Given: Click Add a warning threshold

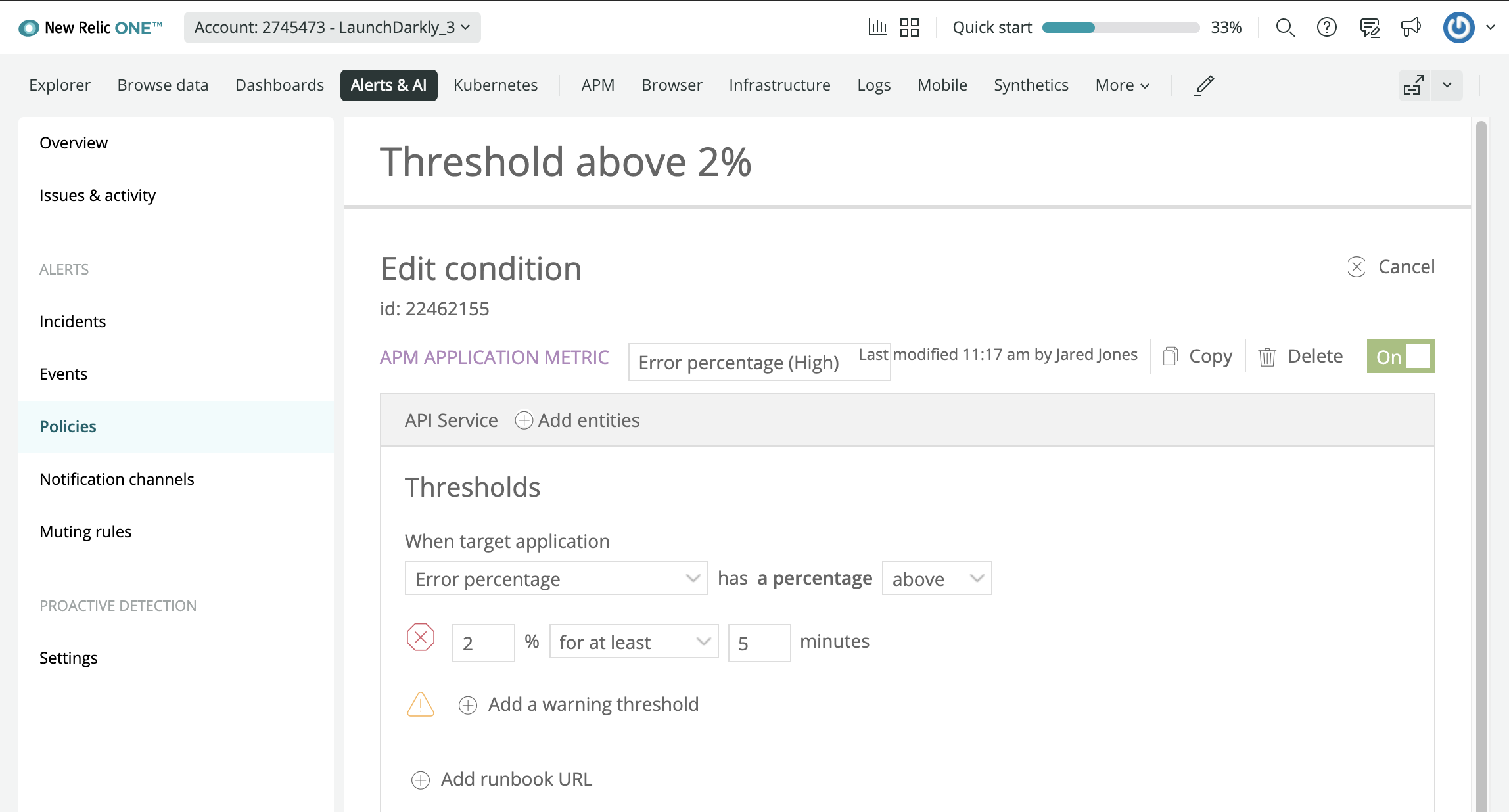Looking at the screenshot, I should coord(592,704).
